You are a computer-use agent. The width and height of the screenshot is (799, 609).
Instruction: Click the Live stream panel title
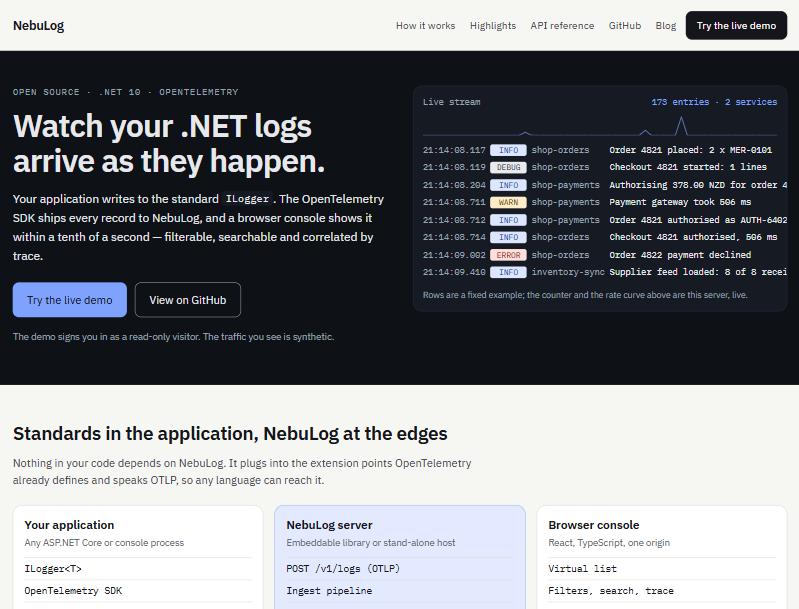[x=451, y=102]
